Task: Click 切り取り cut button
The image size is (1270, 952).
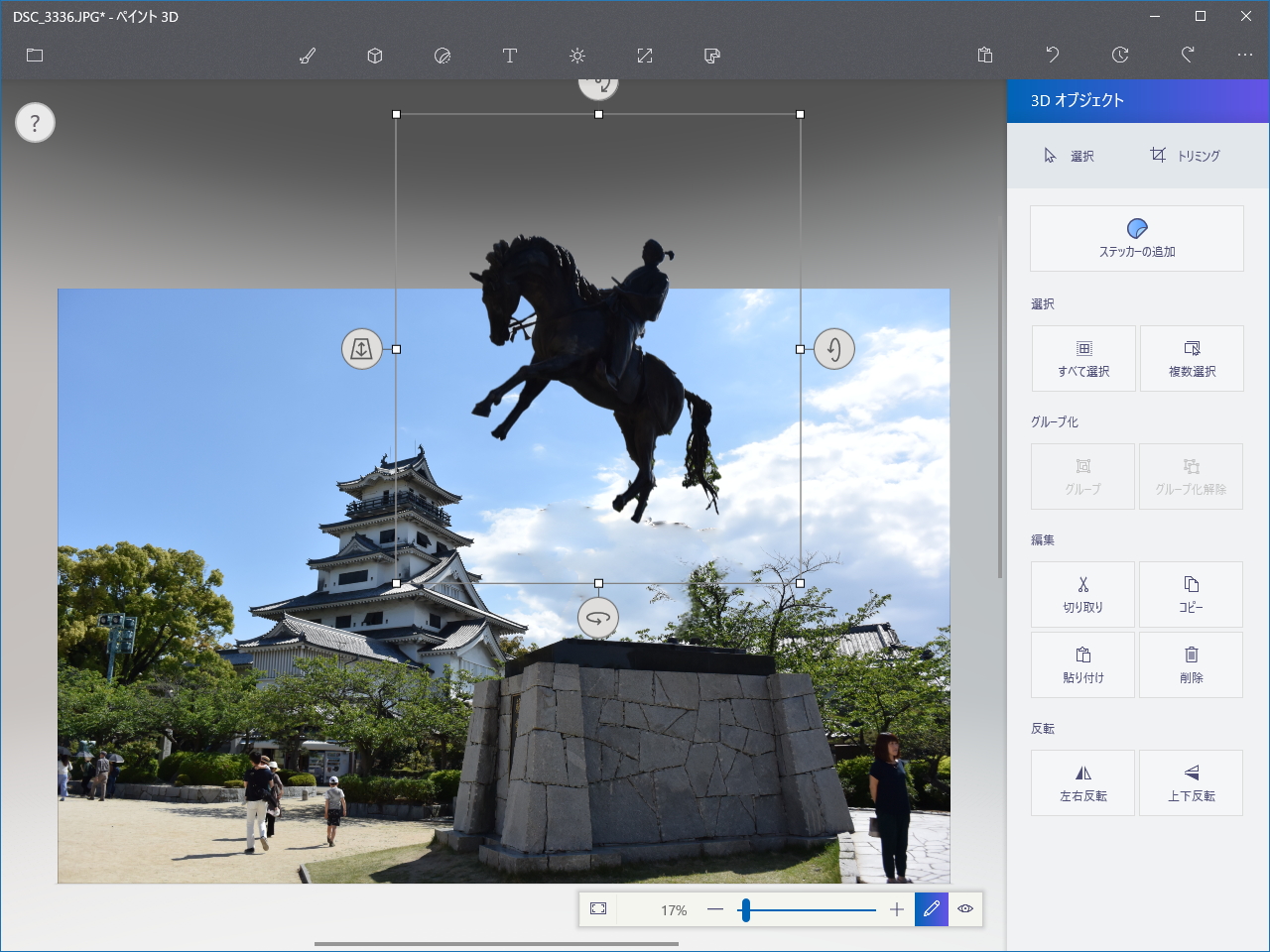Action: (x=1083, y=594)
